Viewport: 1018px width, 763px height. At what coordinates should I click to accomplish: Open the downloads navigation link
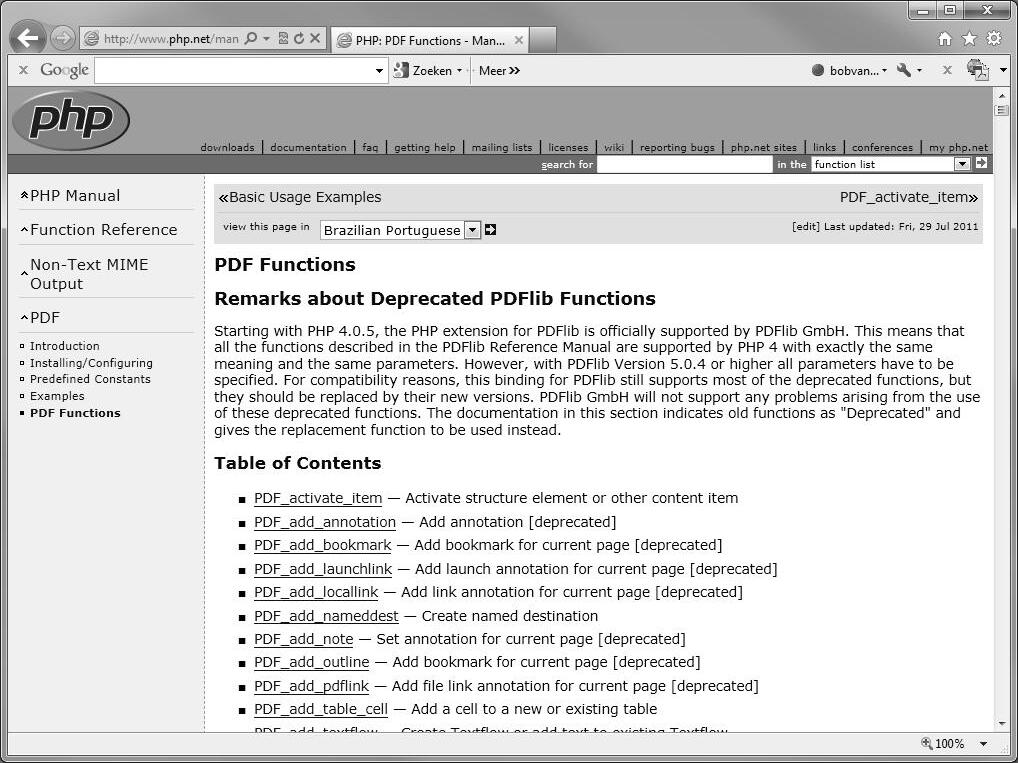click(x=227, y=147)
